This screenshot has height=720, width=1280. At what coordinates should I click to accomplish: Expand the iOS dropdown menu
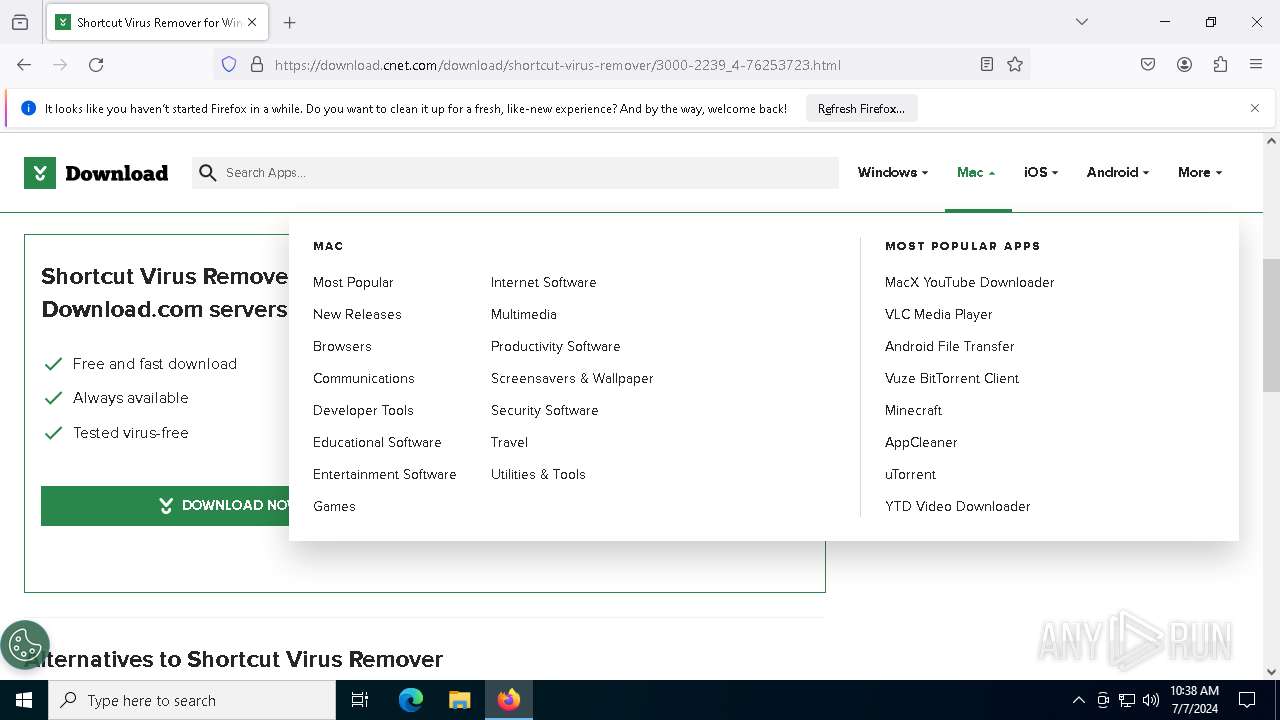pos(1041,172)
